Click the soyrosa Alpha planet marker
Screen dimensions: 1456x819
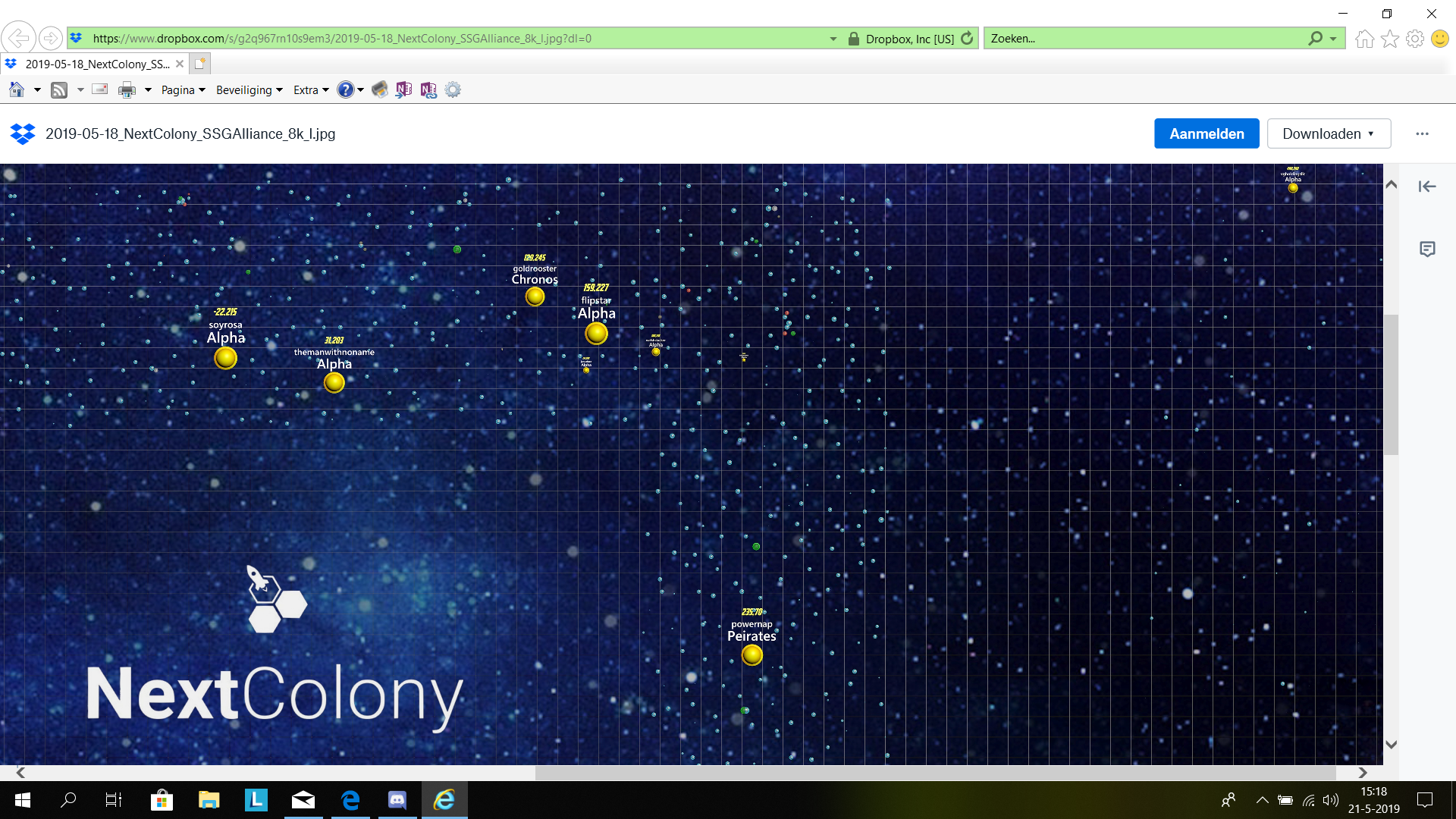coord(225,358)
